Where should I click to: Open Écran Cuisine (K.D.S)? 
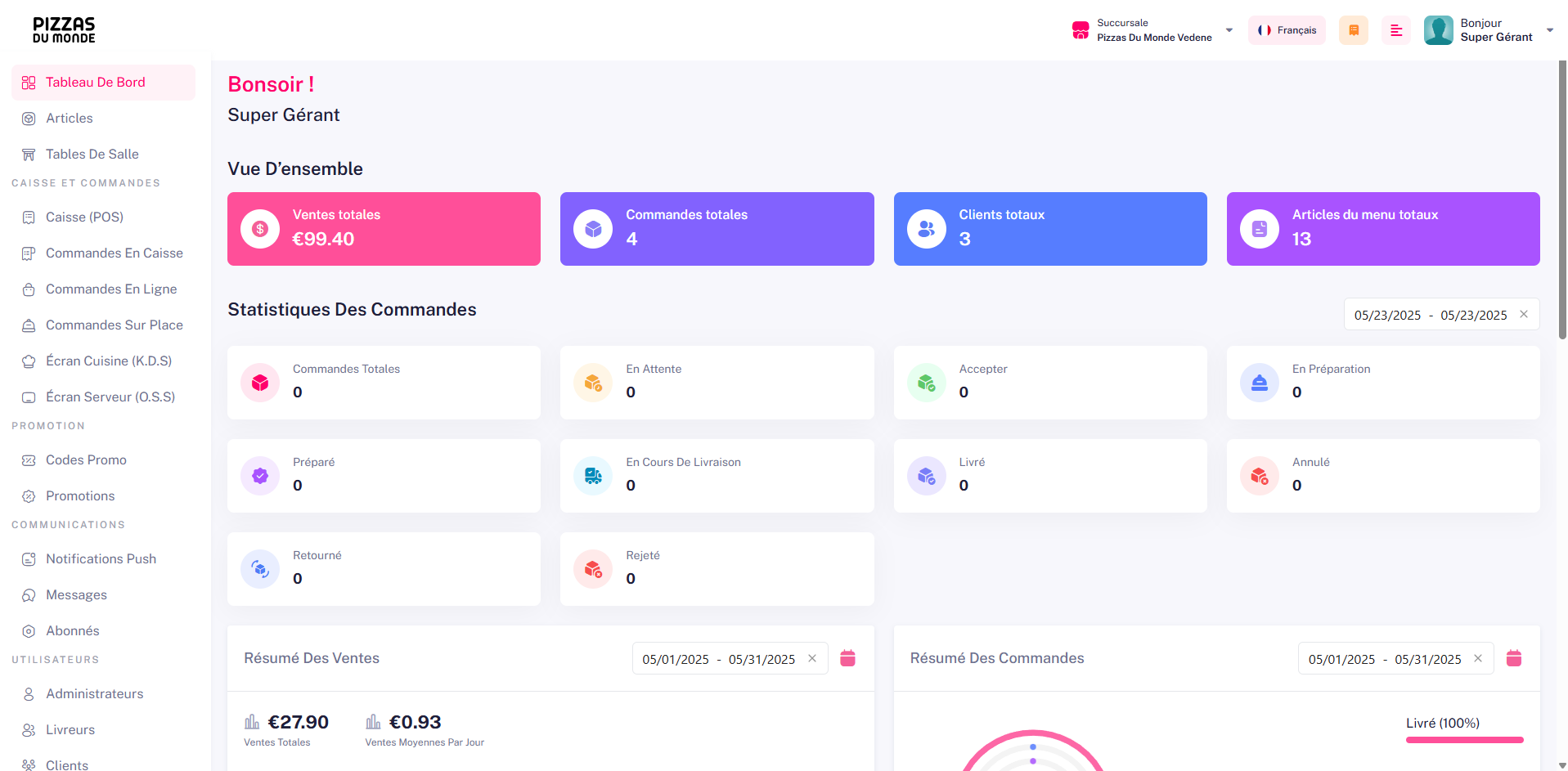click(x=103, y=361)
